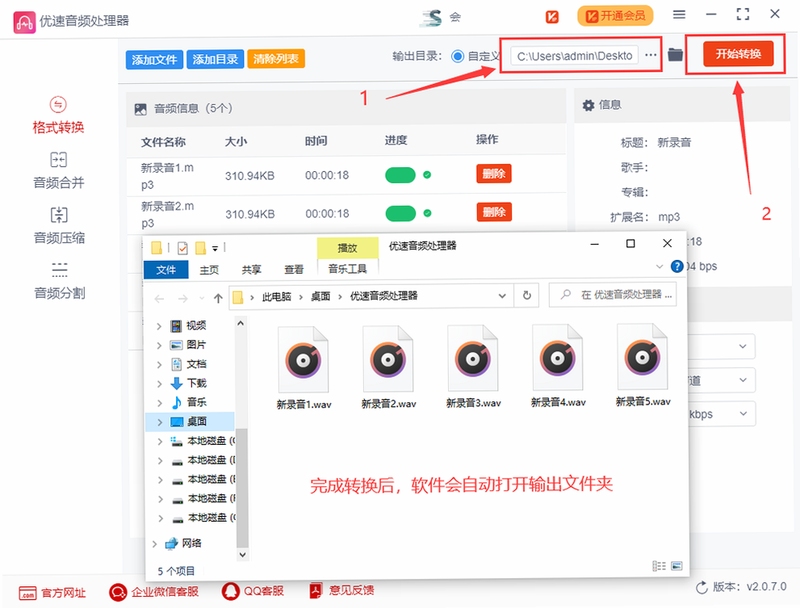This screenshot has width=800, height=608.
Task: Click progress bar of 新录音2.mp3
Action: pyautogui.click(x=401, y=213)
